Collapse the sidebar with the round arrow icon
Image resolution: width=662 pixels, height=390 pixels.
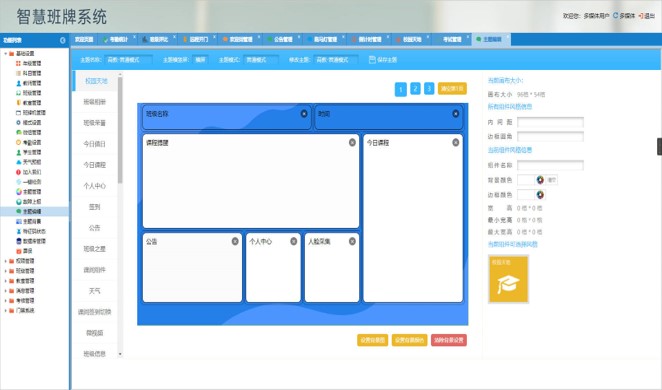(x=63, y=41)
